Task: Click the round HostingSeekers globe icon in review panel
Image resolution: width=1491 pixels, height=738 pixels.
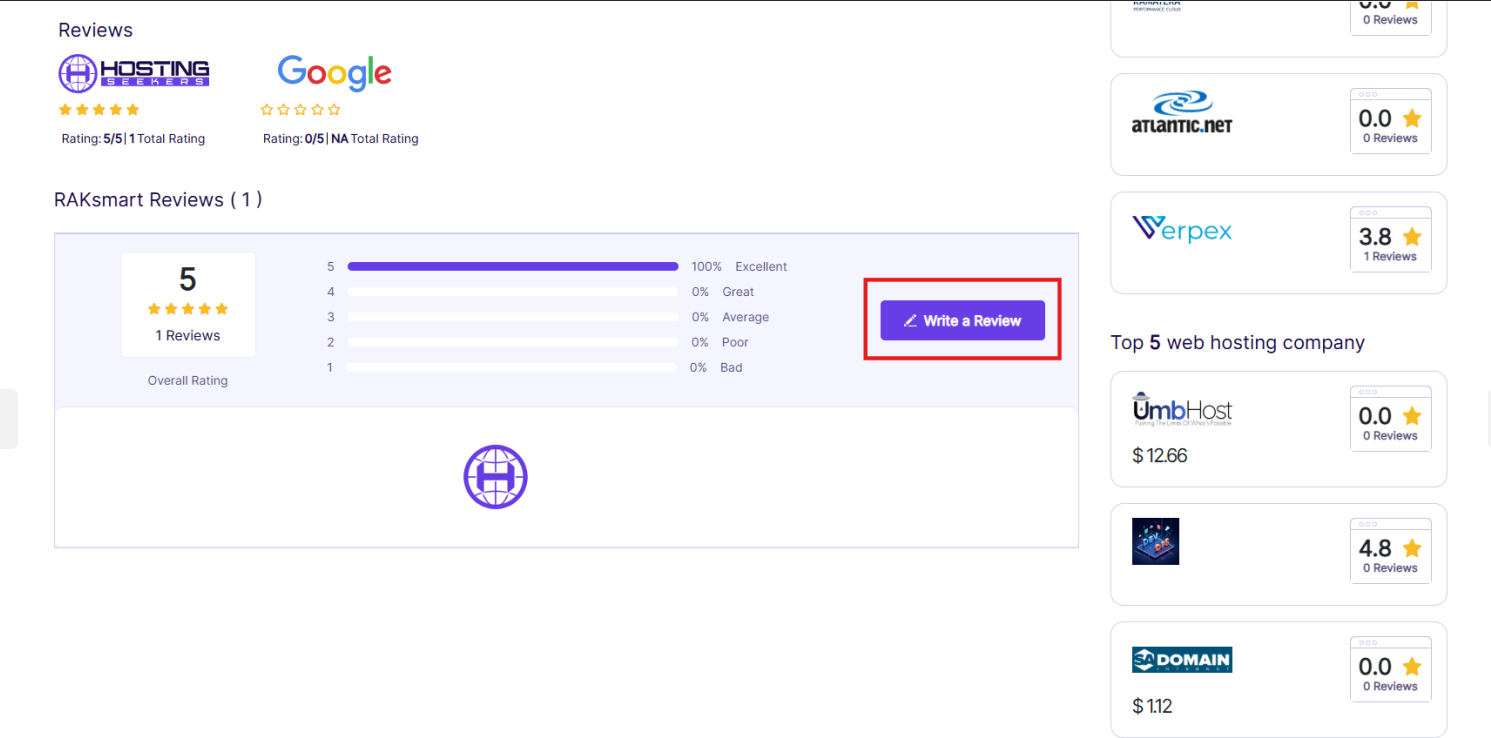Action: point(495,477)
